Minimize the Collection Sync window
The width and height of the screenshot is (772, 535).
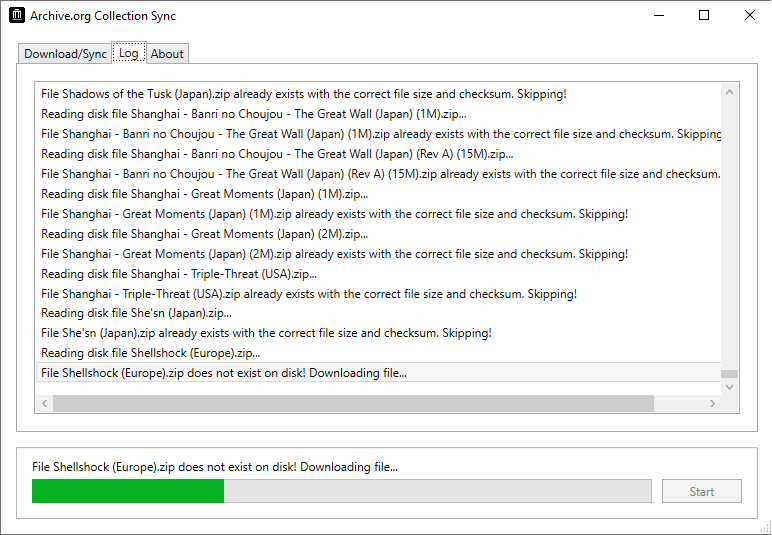click(x=659, y=15)
